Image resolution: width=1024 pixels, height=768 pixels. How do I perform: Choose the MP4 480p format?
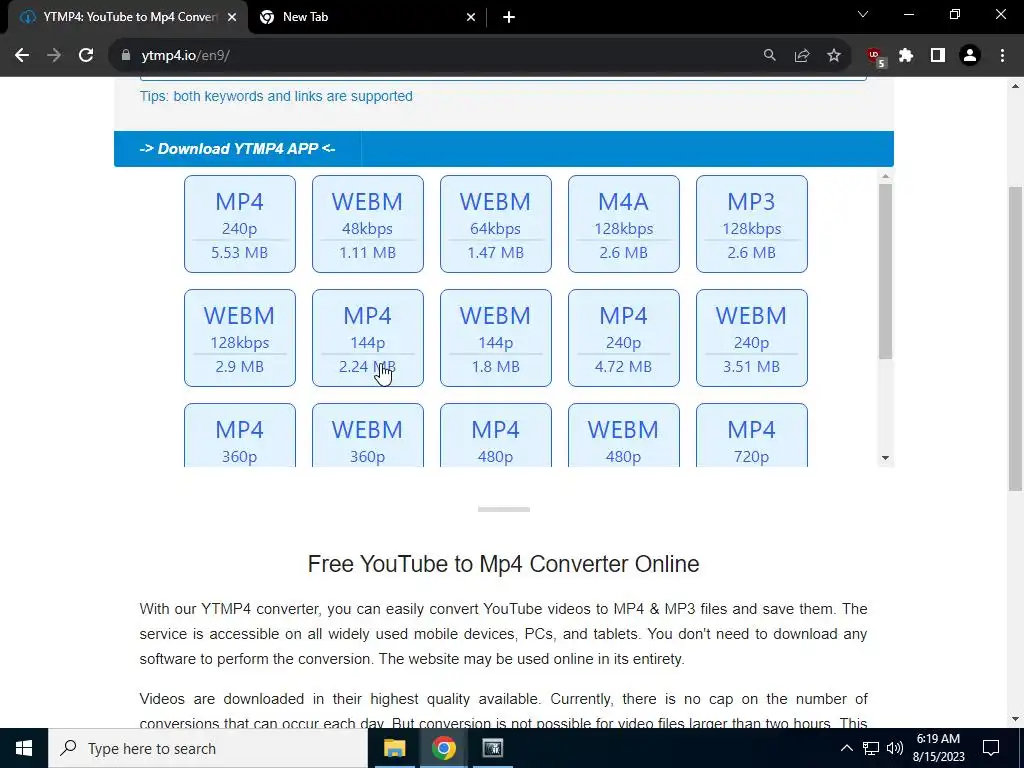click(496, 436)
